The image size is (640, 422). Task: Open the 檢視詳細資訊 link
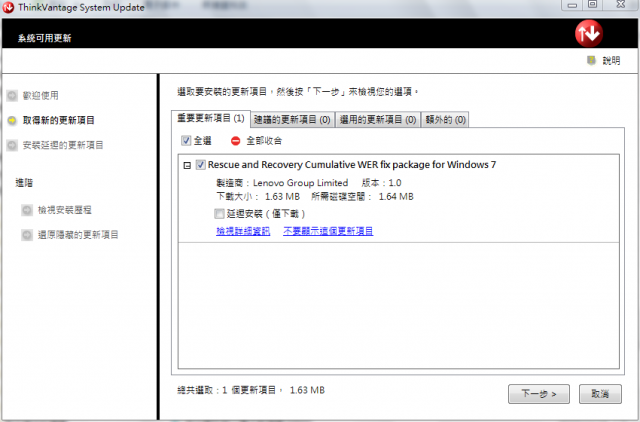[x=243, y=231]
